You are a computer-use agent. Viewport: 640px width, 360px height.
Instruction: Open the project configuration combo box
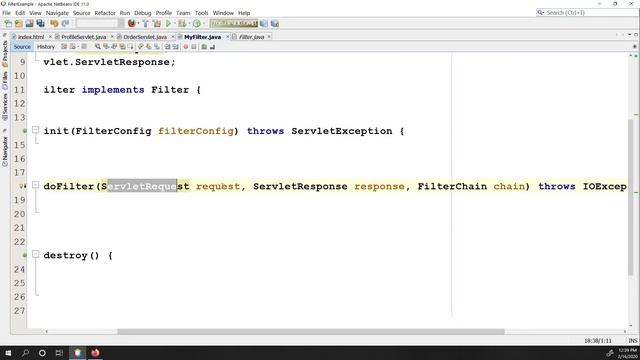click(x=100, y=24)
